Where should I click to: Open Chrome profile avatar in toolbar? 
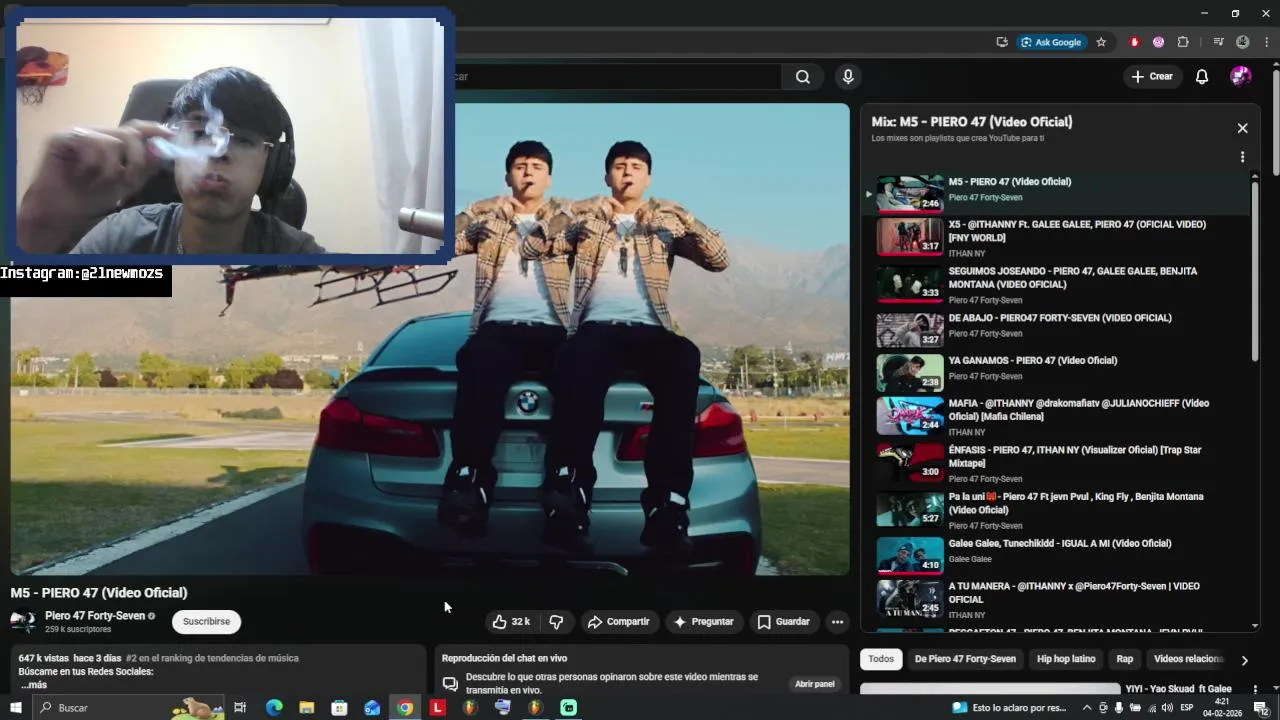click(x=1243, y=42)
